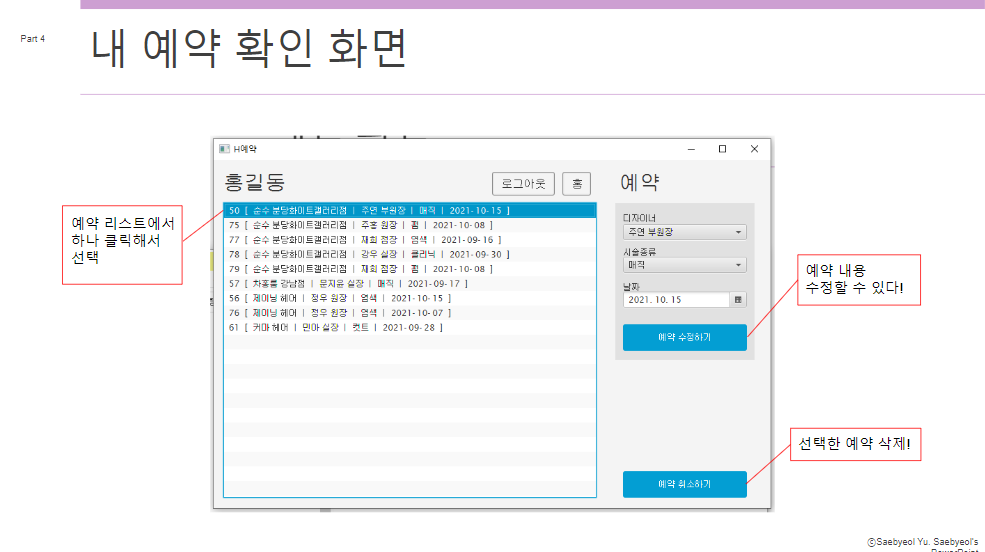Choose reservation 57 dated 2021-09-17
Screen dimensions: 985x552
[348, 283]
